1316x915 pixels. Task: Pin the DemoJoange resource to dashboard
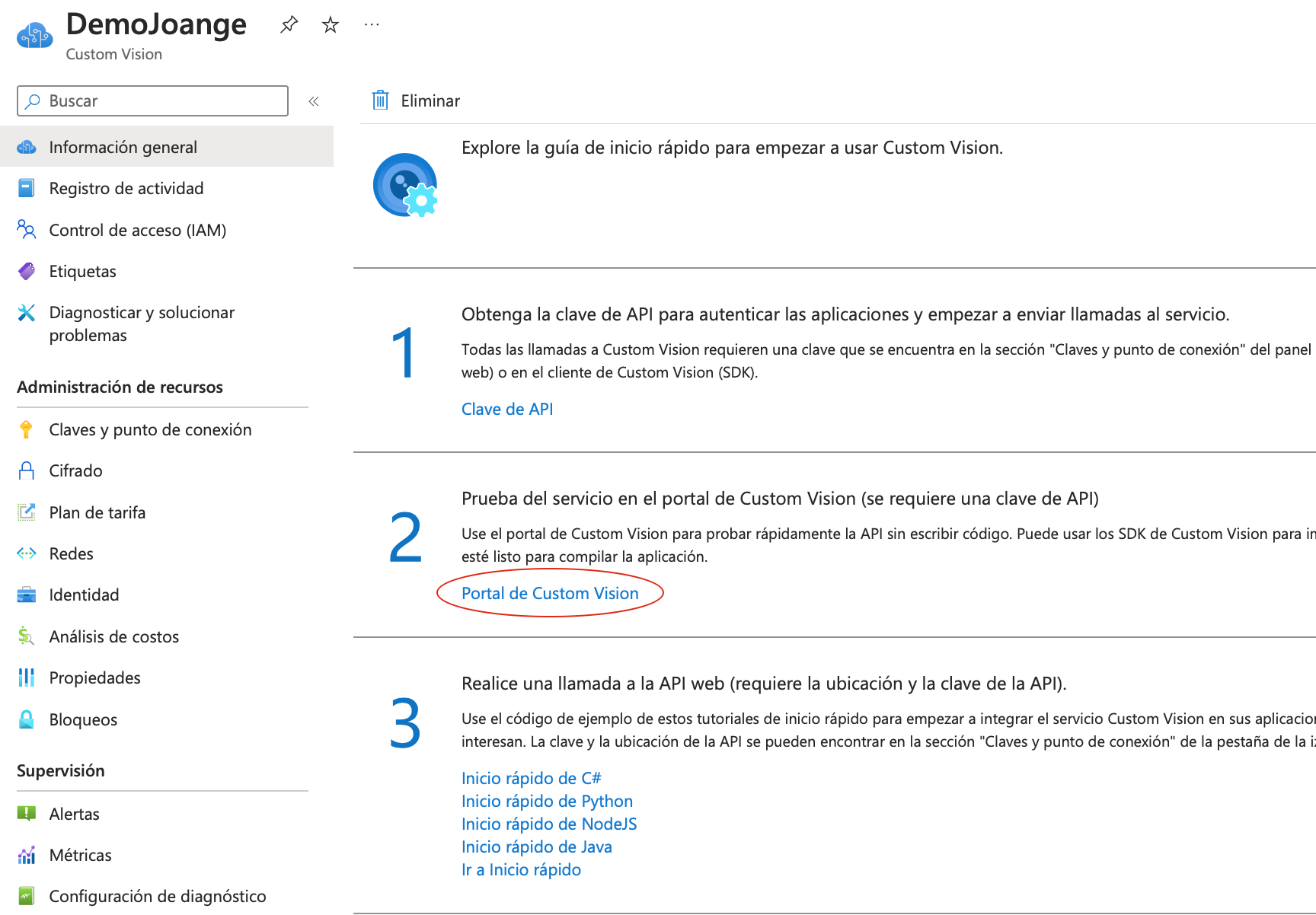[x=289, y=25]
